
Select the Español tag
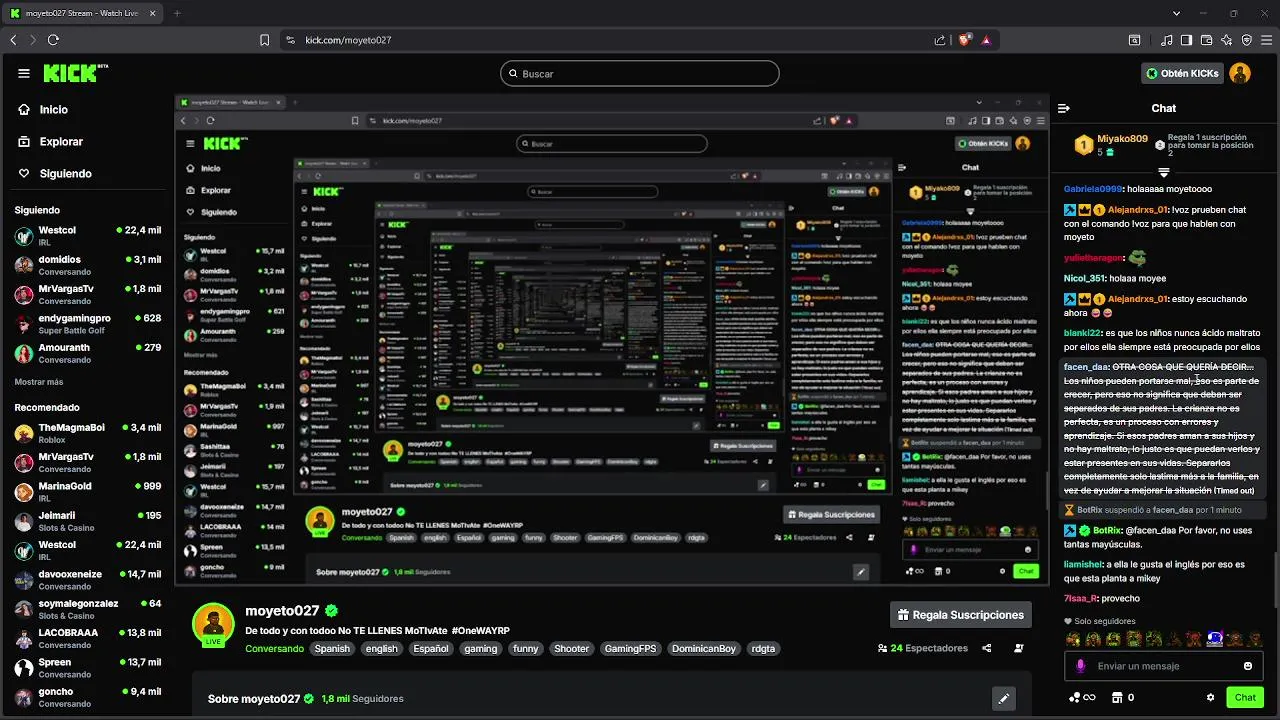(x=431, y=648)
